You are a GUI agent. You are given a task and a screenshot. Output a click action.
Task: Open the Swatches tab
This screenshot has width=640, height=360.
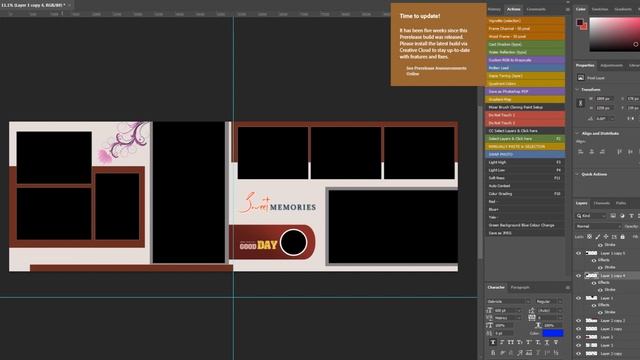(x=600, y=9)
